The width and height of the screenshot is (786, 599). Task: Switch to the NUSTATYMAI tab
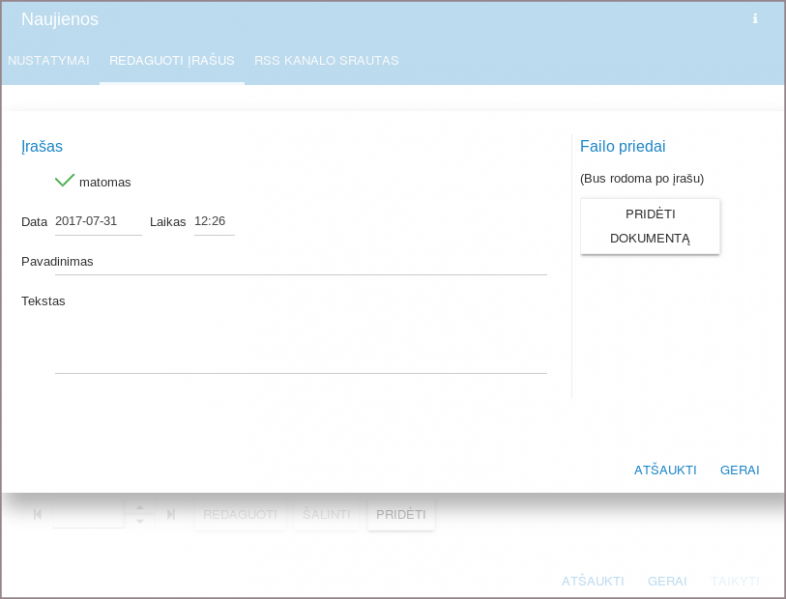[49, 61]
